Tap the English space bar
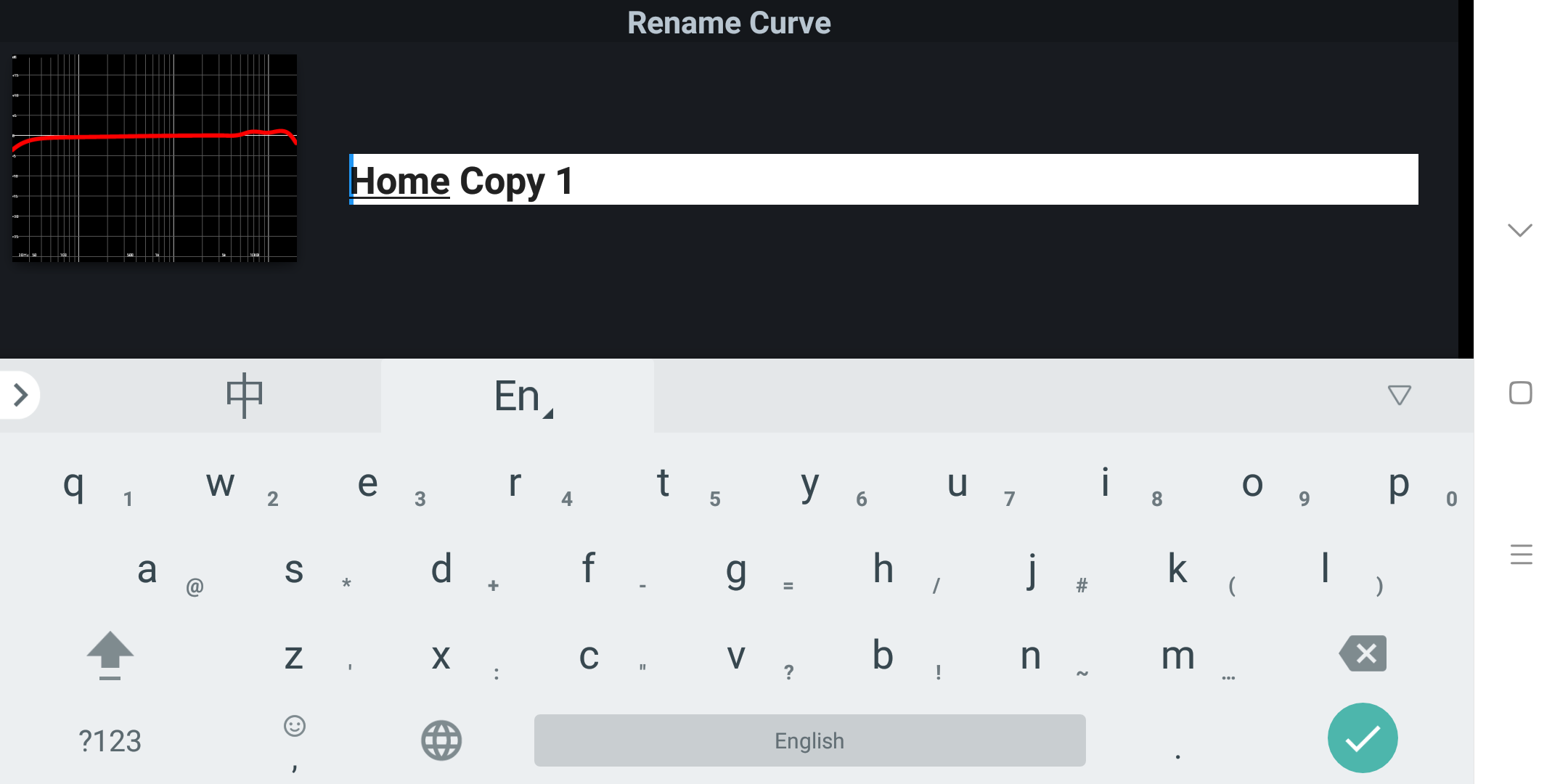1568x784 pixels. point(810,740)
